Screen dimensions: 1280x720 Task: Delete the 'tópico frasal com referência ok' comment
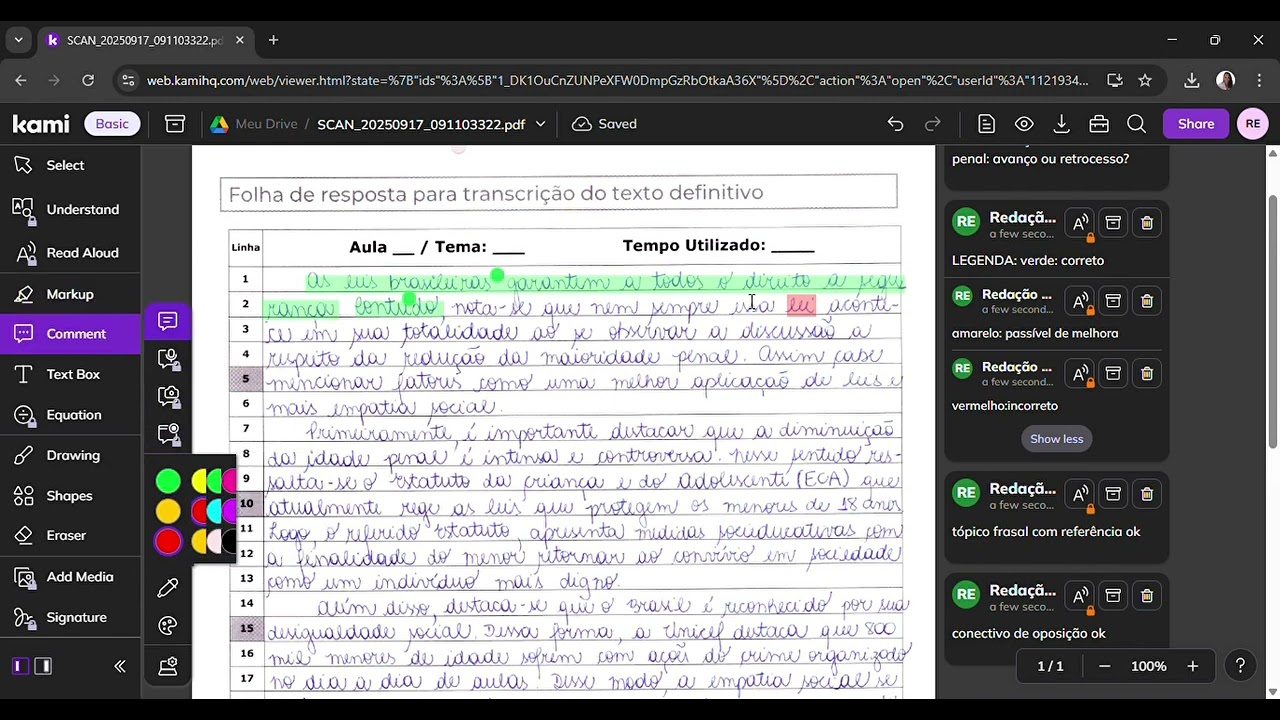(x=1147, y=495)
